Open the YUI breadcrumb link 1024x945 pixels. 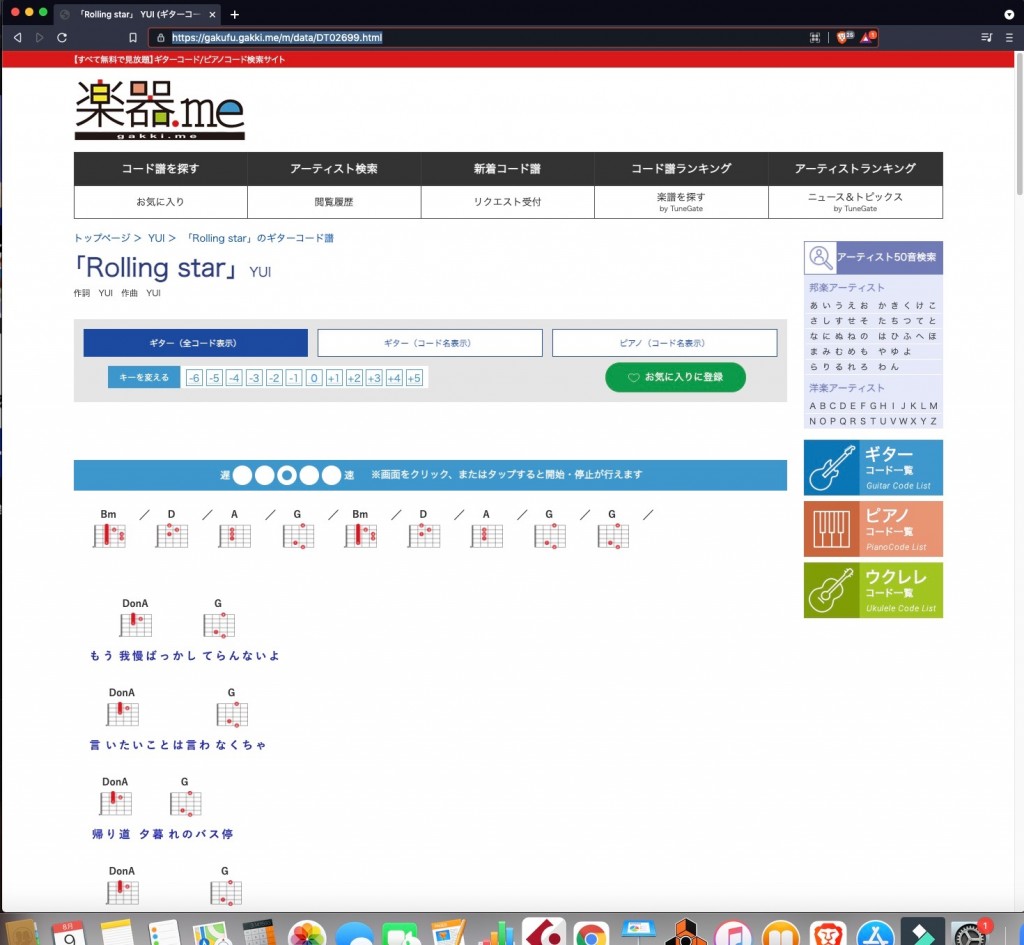pos(155,238)
